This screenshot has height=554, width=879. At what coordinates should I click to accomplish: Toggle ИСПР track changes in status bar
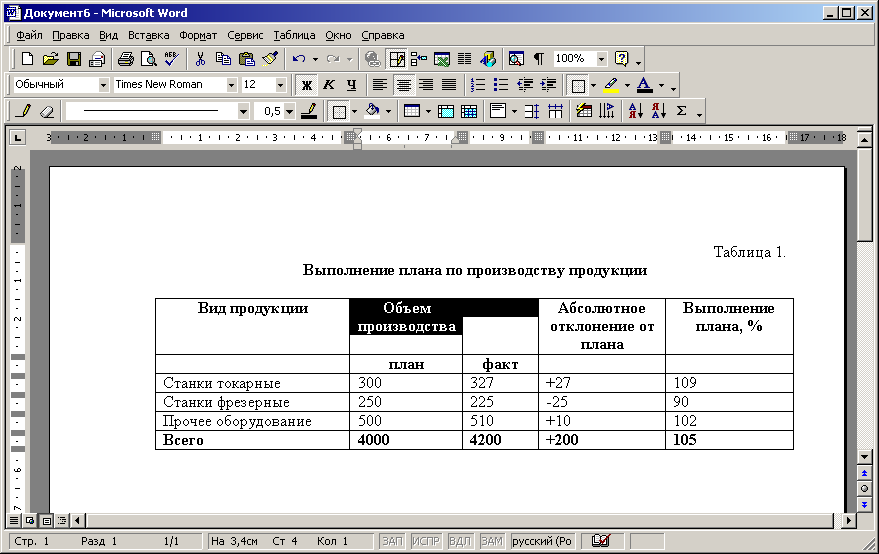425,541
